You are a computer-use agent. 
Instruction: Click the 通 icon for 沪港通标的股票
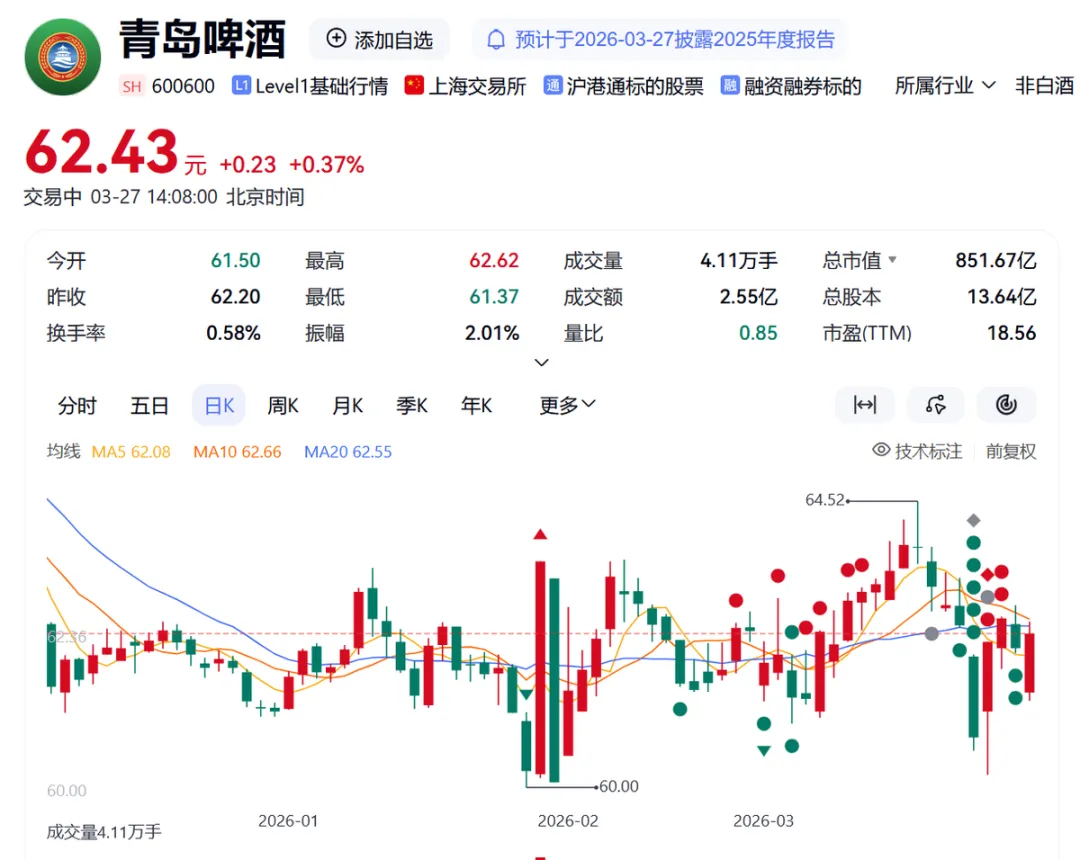(x=552, y=86)
